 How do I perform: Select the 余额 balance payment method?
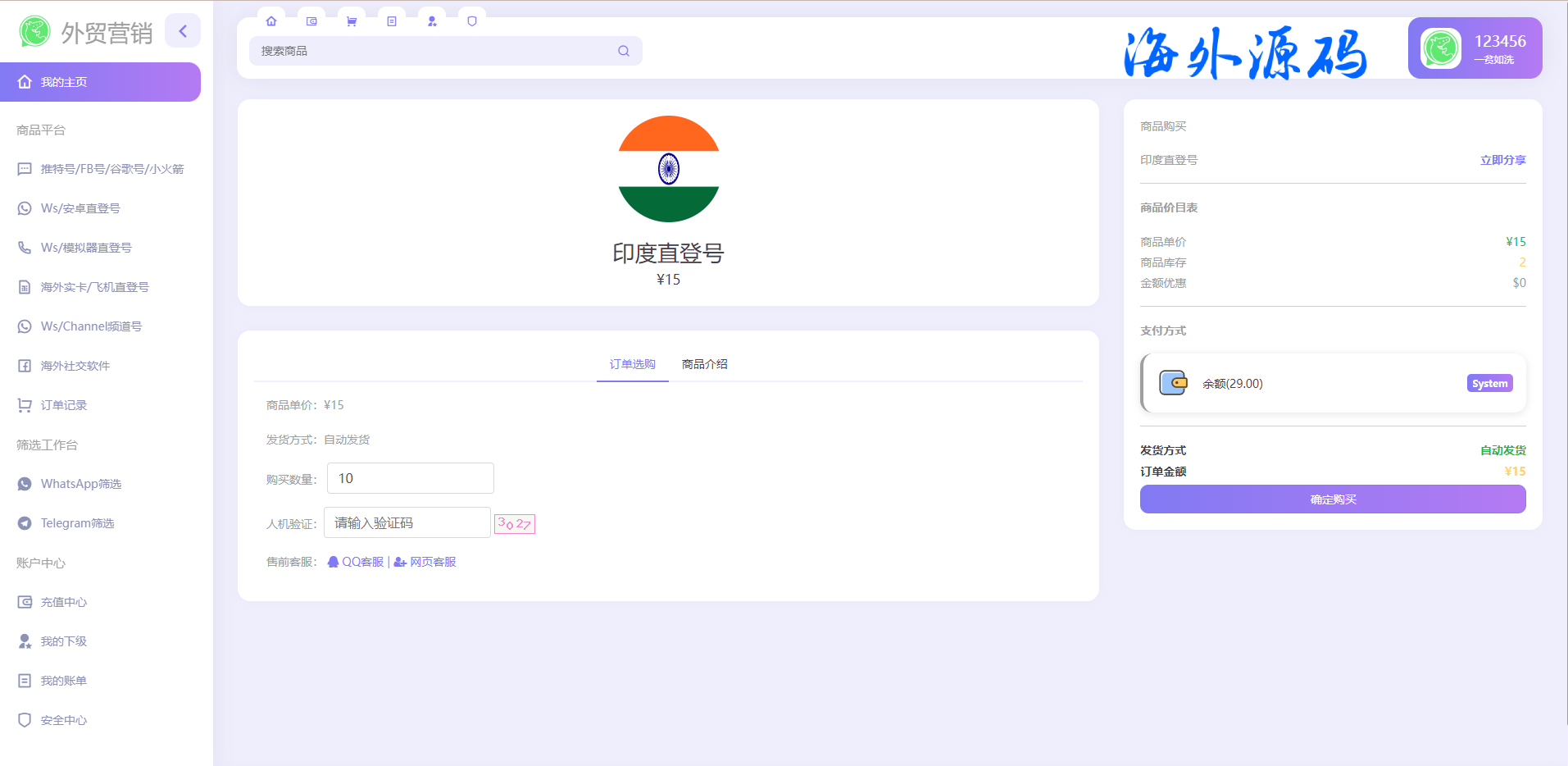tap(1333, 383)
